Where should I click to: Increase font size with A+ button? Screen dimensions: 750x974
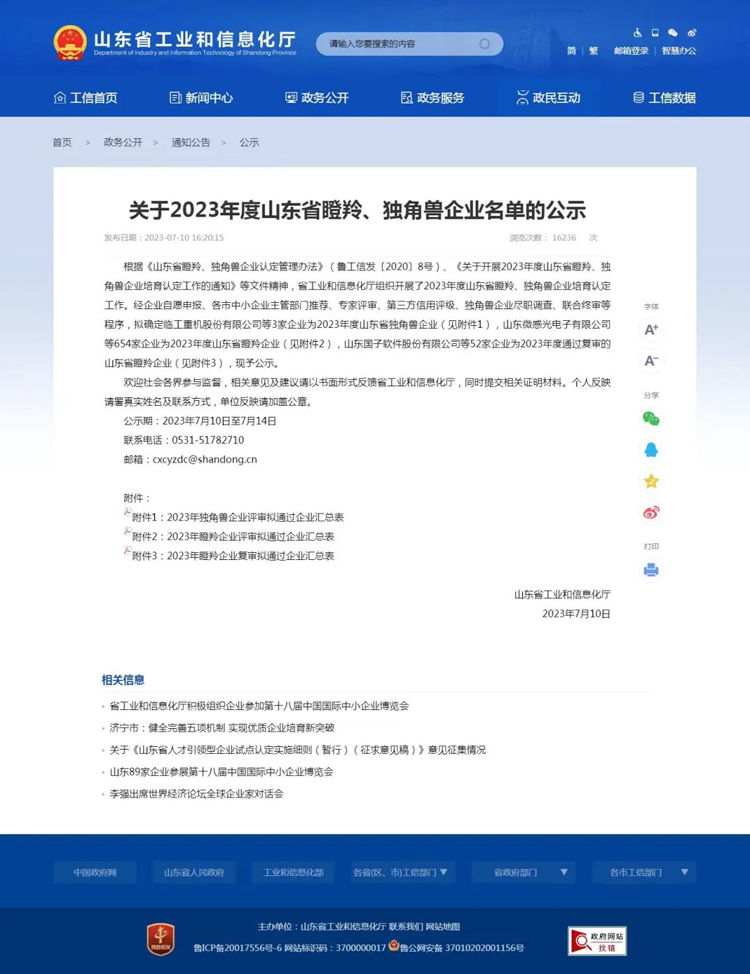click(x=651, y=329)
